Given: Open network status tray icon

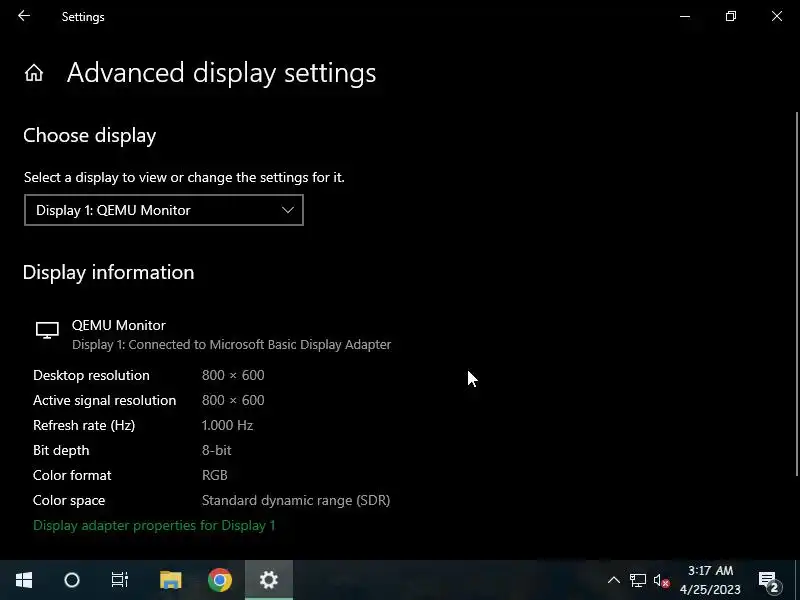Looking at the screenshot, I should (638, 580).
